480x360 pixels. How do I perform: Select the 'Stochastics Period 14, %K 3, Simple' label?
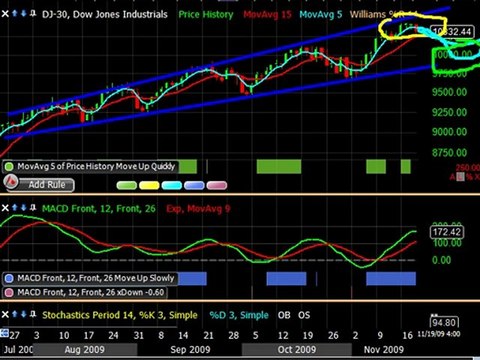click(120, 315)
